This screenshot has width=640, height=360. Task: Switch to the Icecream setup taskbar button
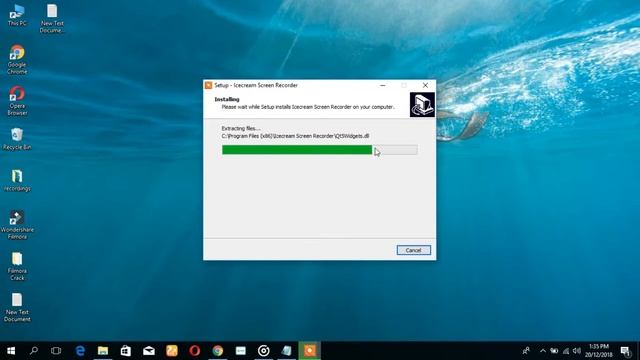pos(309,351)
